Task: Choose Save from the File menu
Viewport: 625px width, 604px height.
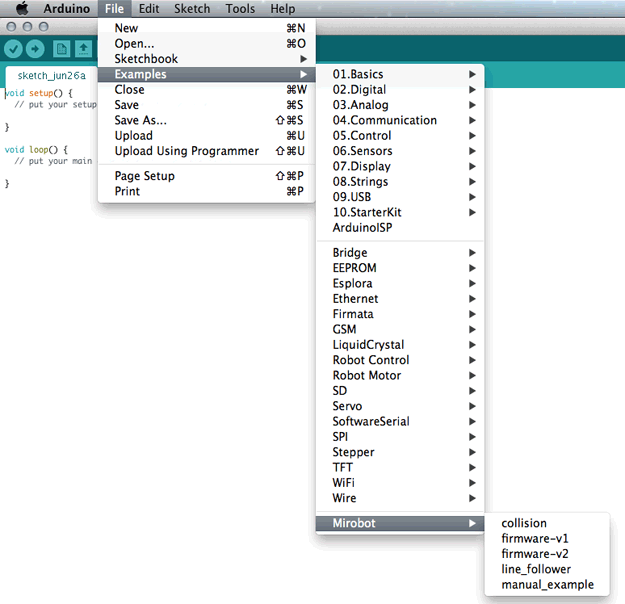Action: click(206, 105)
